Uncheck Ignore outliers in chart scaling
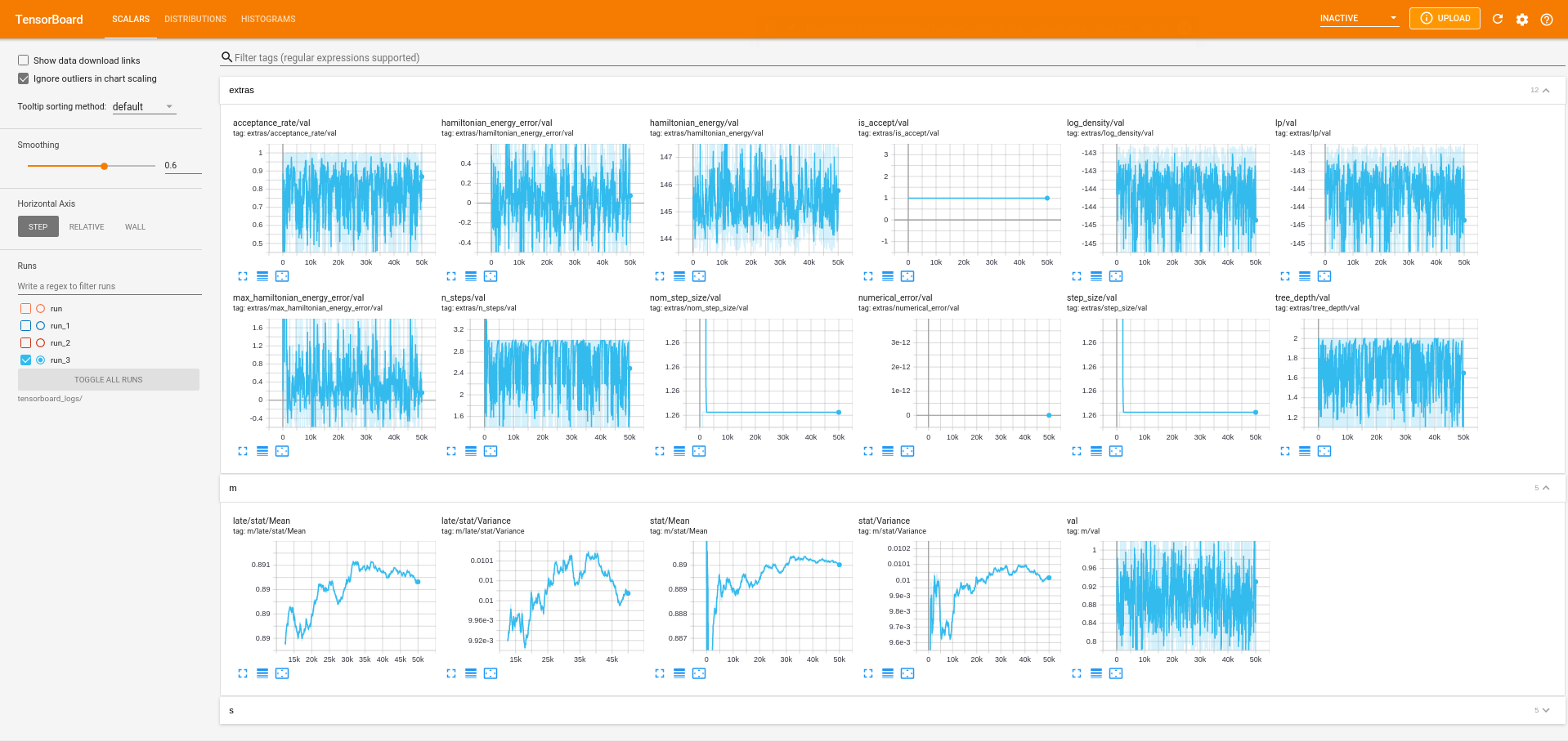 coord(24,78)
